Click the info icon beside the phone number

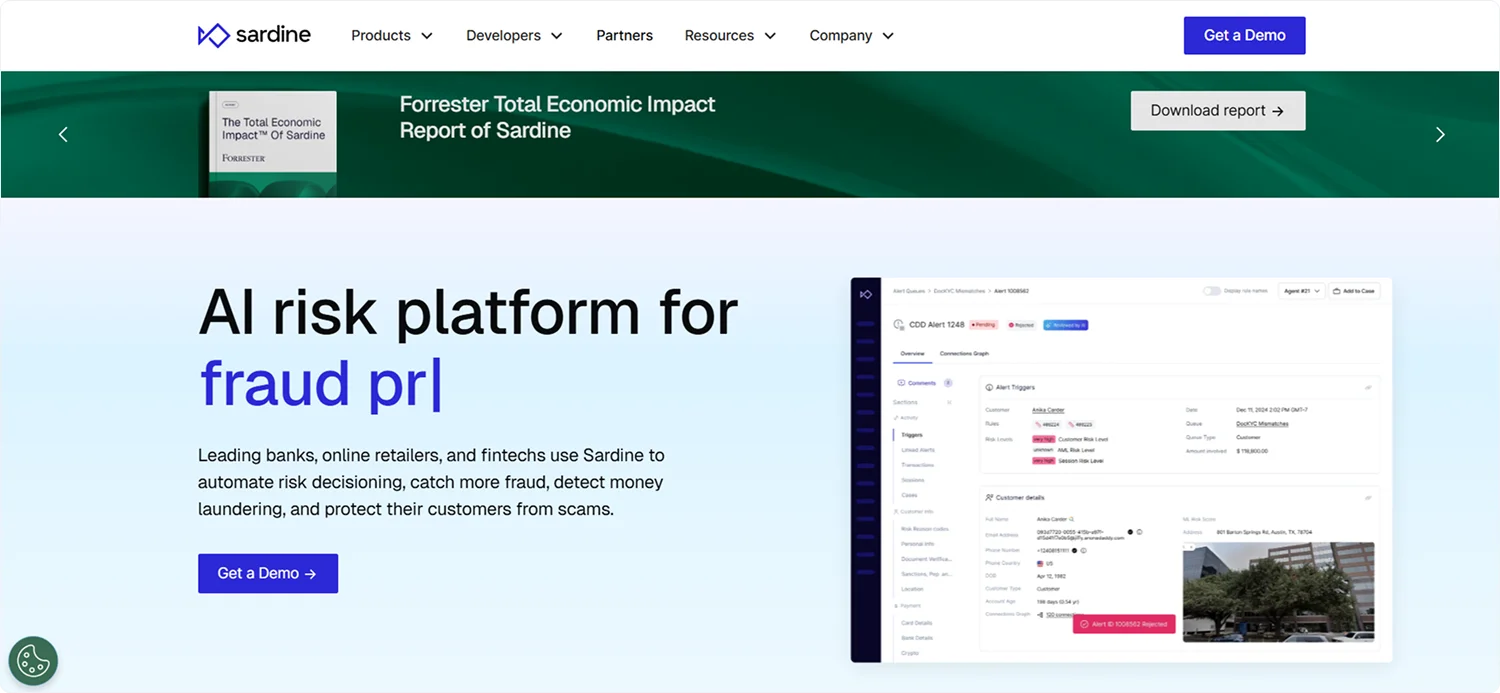click(1083, 550)
